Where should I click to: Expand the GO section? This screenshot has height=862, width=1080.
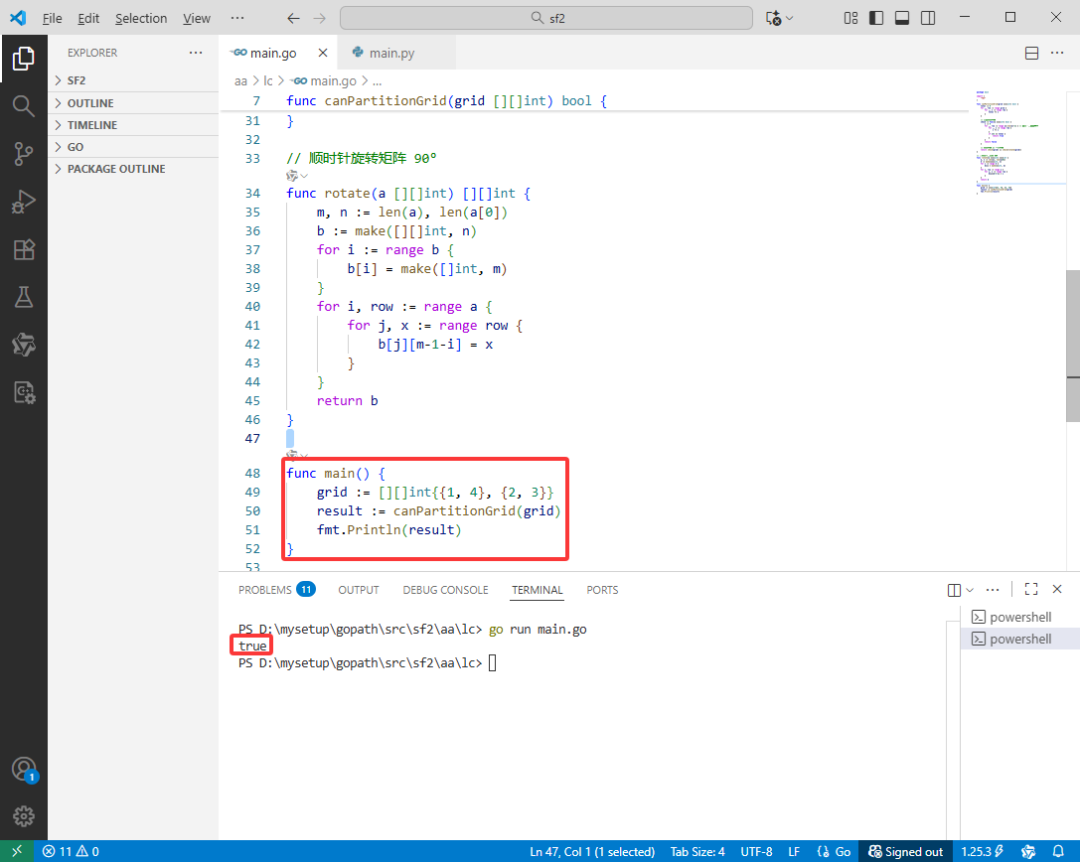point(133,147)
